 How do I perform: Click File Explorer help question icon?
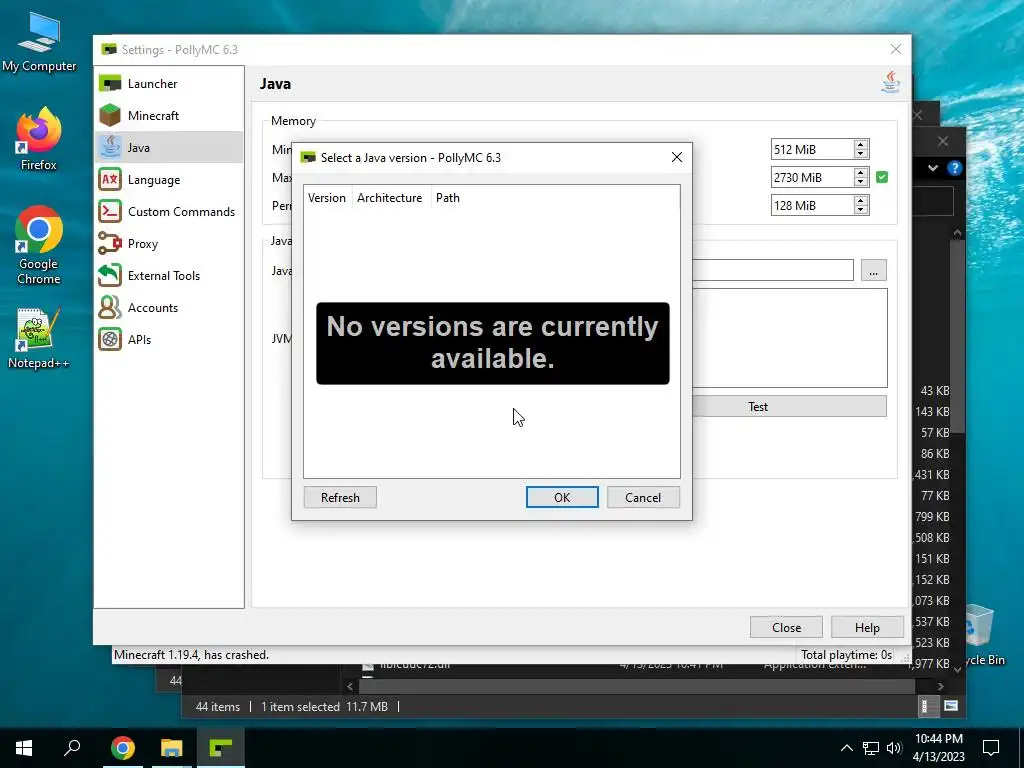[954, 168]
